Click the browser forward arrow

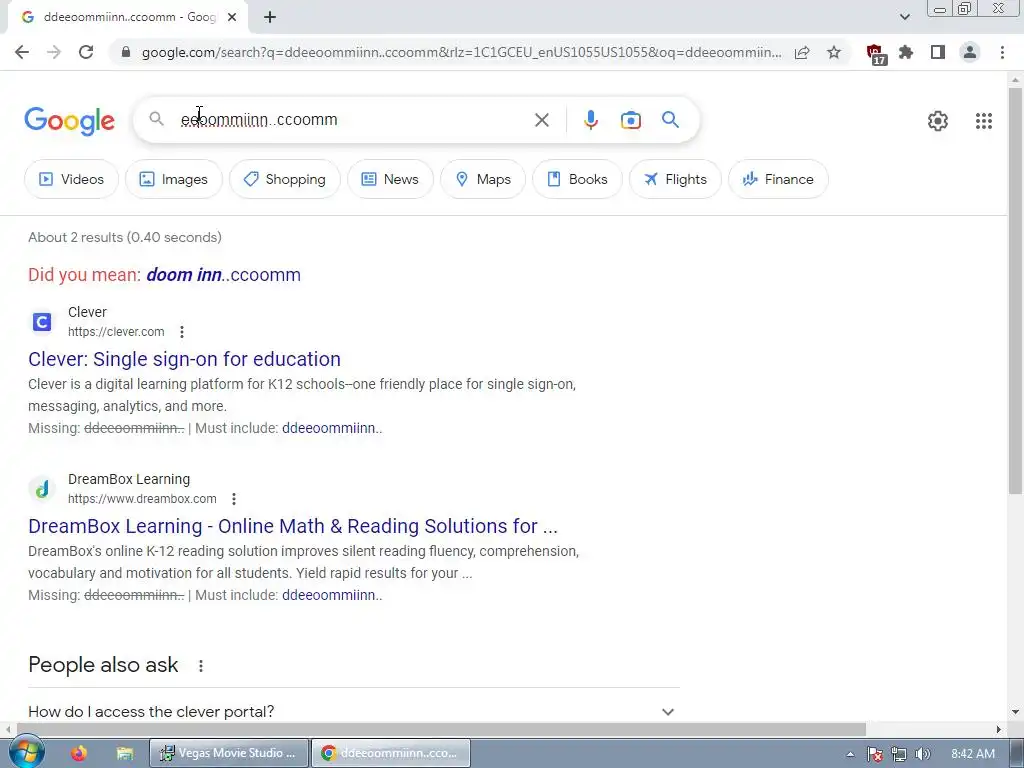54,52
